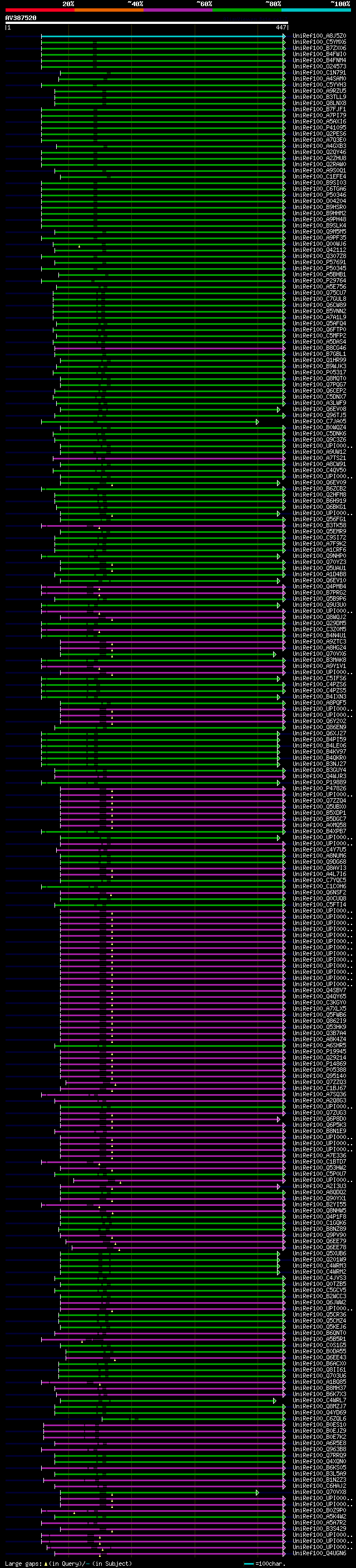Select the green ~80% identity legend bar
356x1568 pixels.
(247, 10)
